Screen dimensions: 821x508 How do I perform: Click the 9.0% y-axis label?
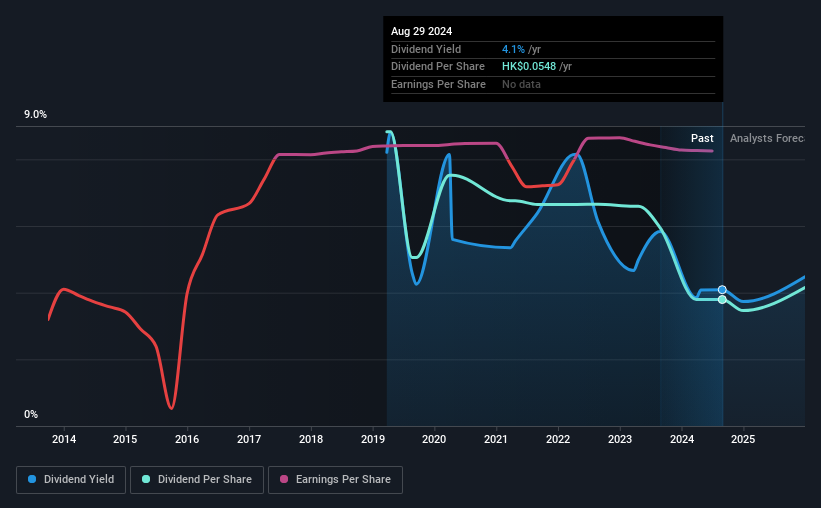tap(35, 115)
